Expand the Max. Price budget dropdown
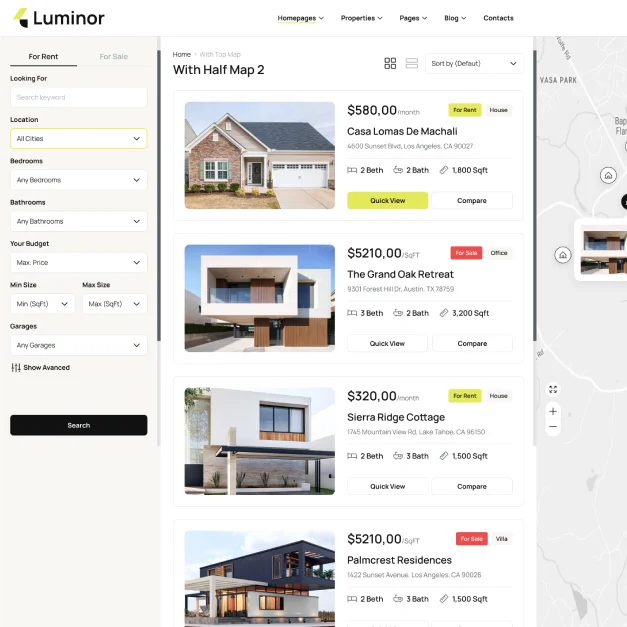This screenshot has width=627, height=627. coord(78,263)
